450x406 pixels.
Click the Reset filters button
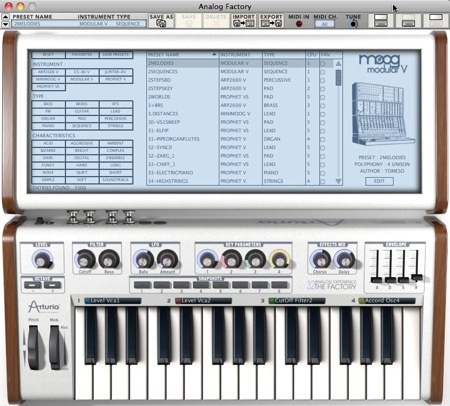48,54
